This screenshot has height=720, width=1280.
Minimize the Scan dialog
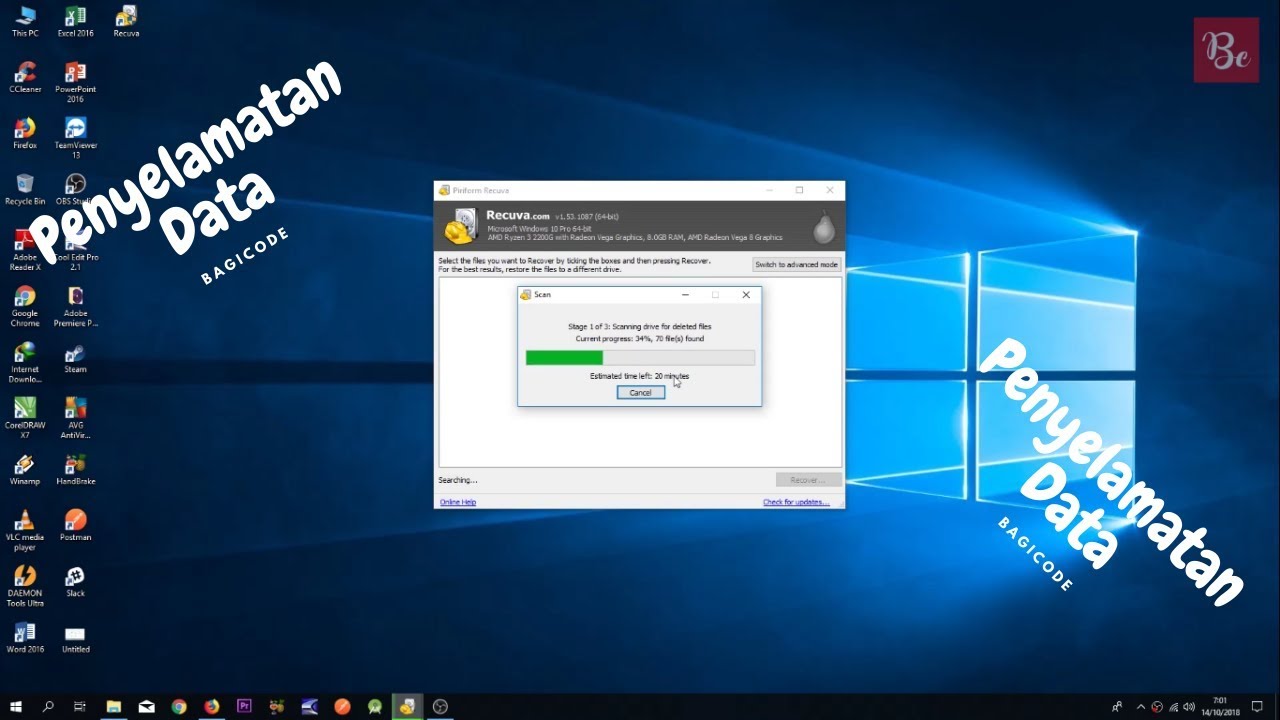click(686, 295)
